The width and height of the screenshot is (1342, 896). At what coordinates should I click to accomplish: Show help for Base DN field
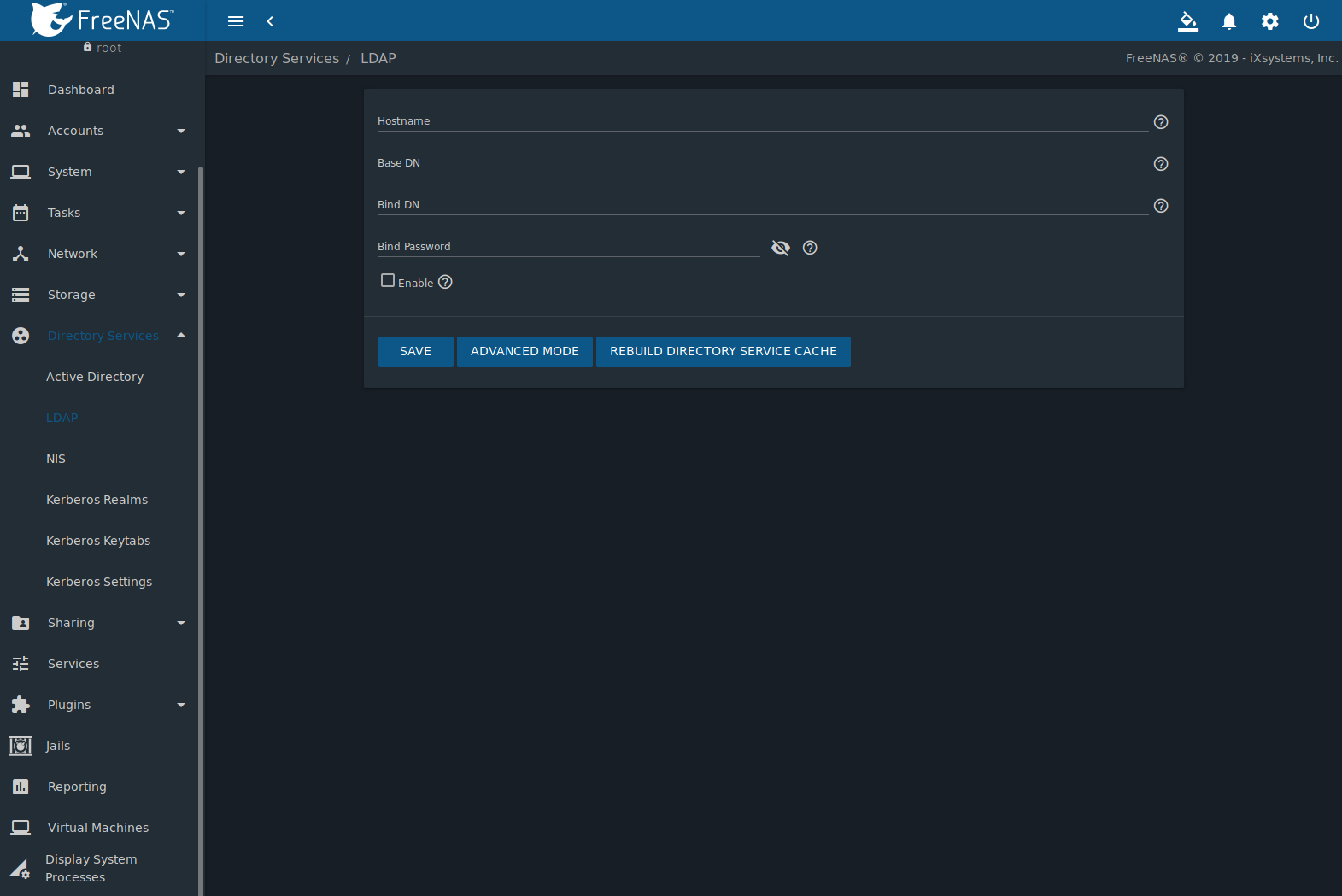[x=1161, y=164]
